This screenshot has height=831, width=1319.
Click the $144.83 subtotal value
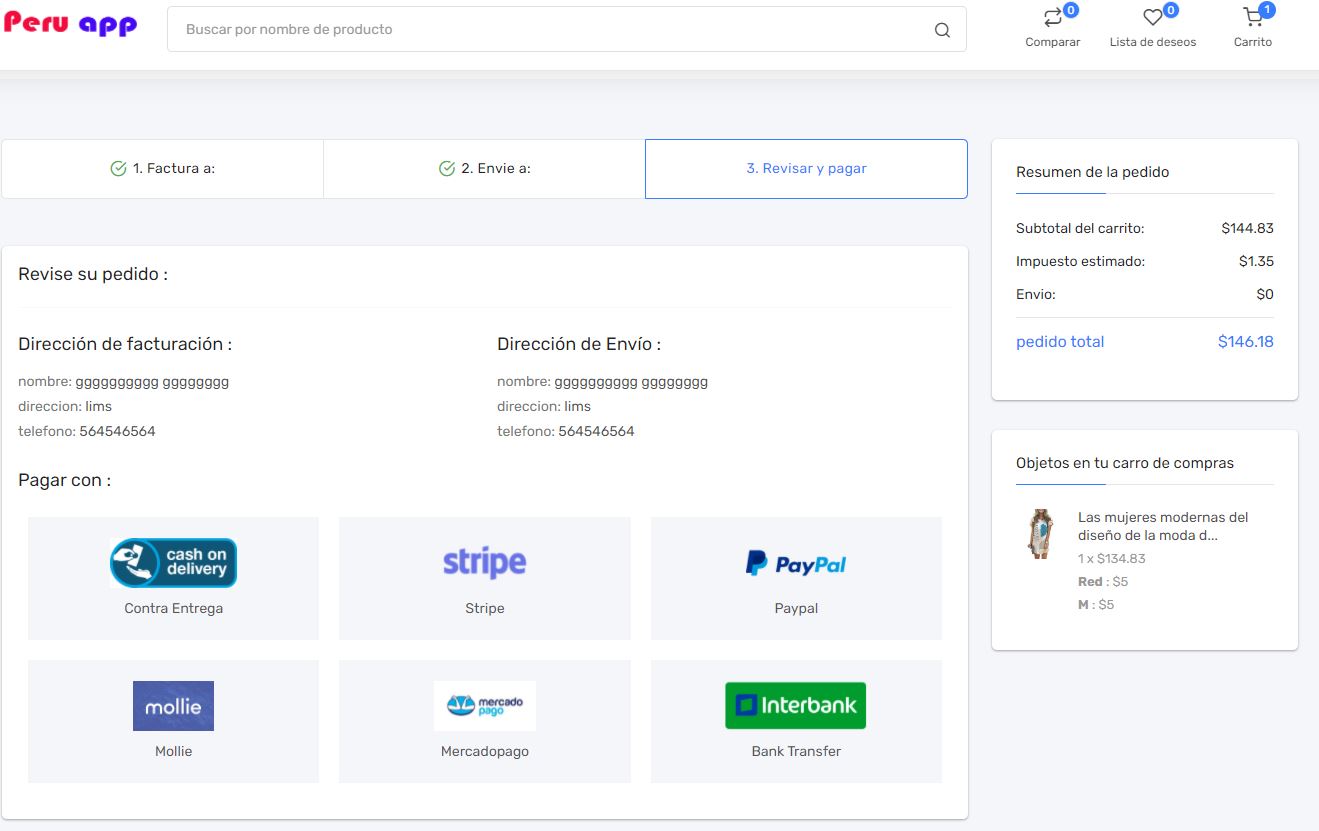pyautogui.click(x=1247, y=228)
